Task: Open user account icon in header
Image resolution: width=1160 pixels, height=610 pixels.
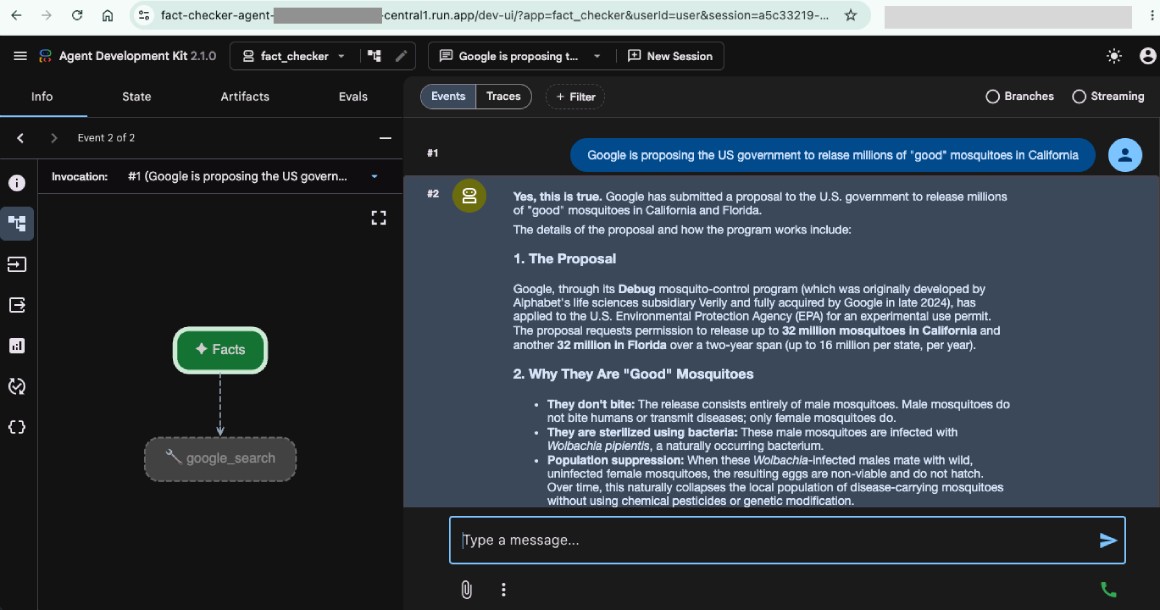Action: tap(1147, 56)
